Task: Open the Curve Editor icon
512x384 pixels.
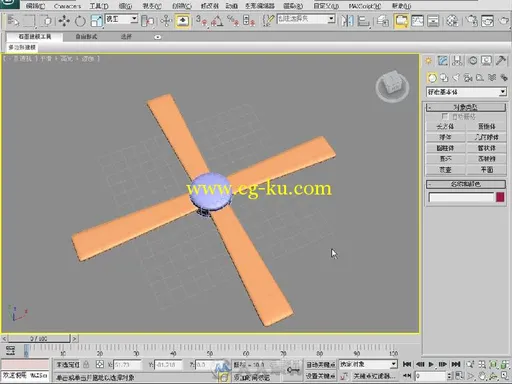Action: coord(417,21)
